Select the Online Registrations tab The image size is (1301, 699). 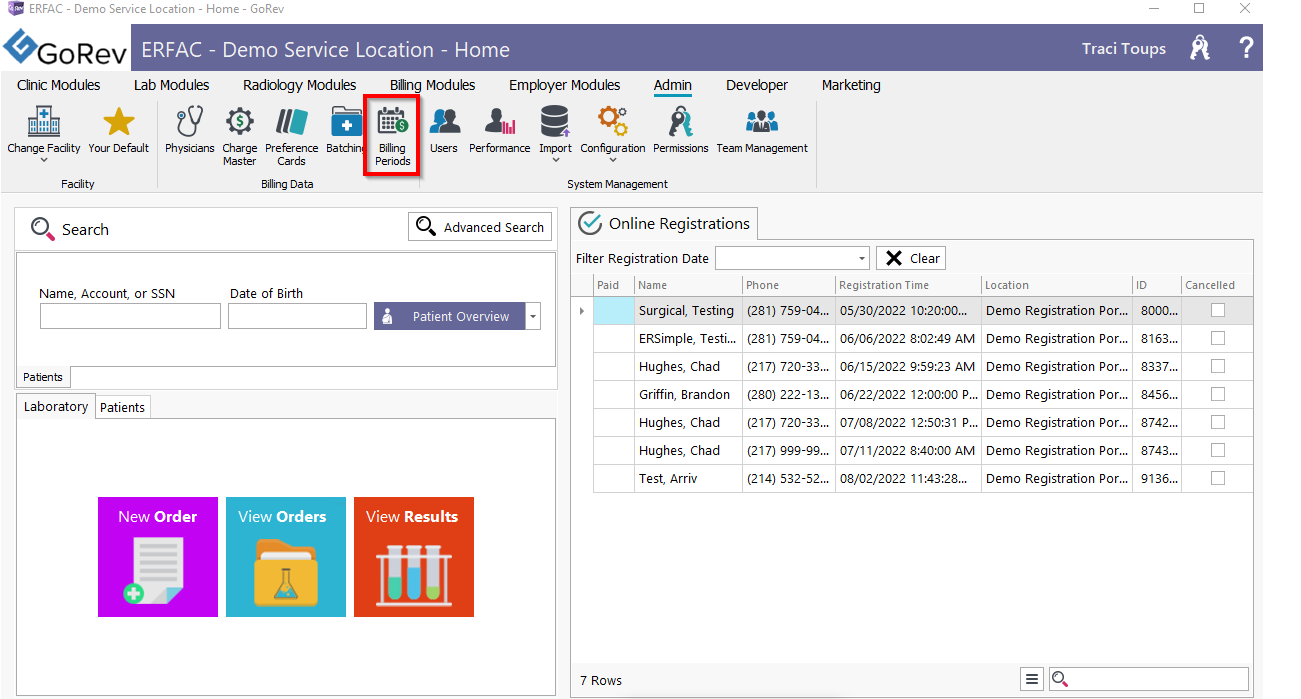[664, 223]
